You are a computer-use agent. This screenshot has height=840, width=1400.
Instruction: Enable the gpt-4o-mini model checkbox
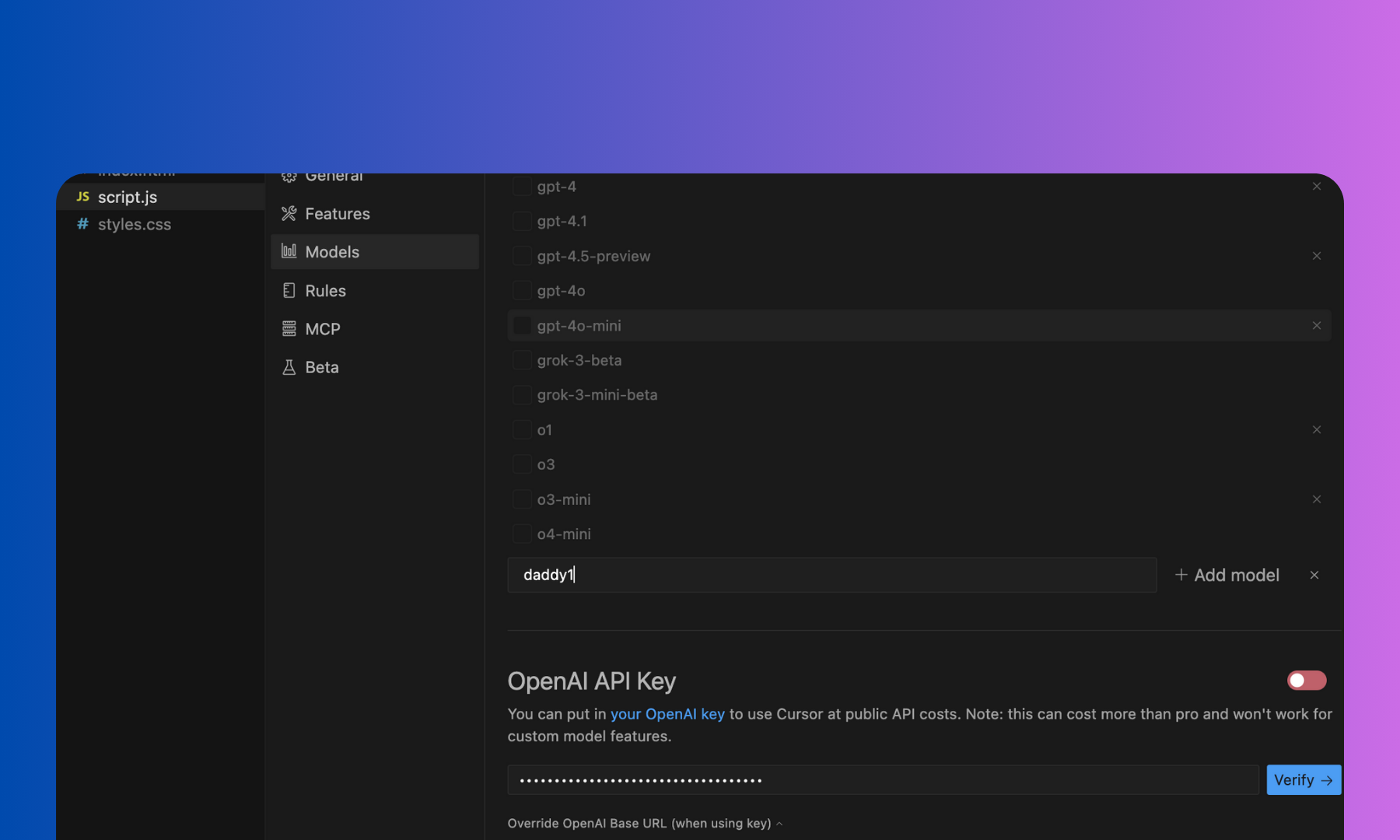(522, 325)
